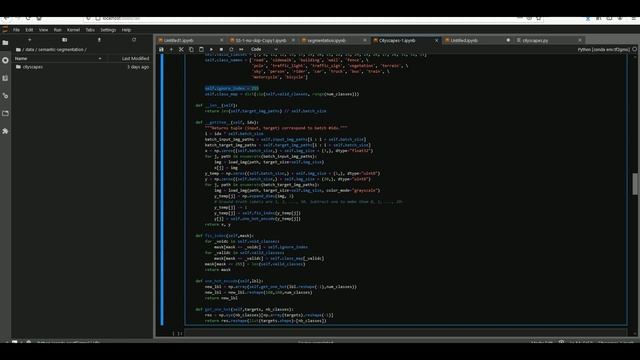
Task: Click the browser reload button
Action: click(28, 18)
